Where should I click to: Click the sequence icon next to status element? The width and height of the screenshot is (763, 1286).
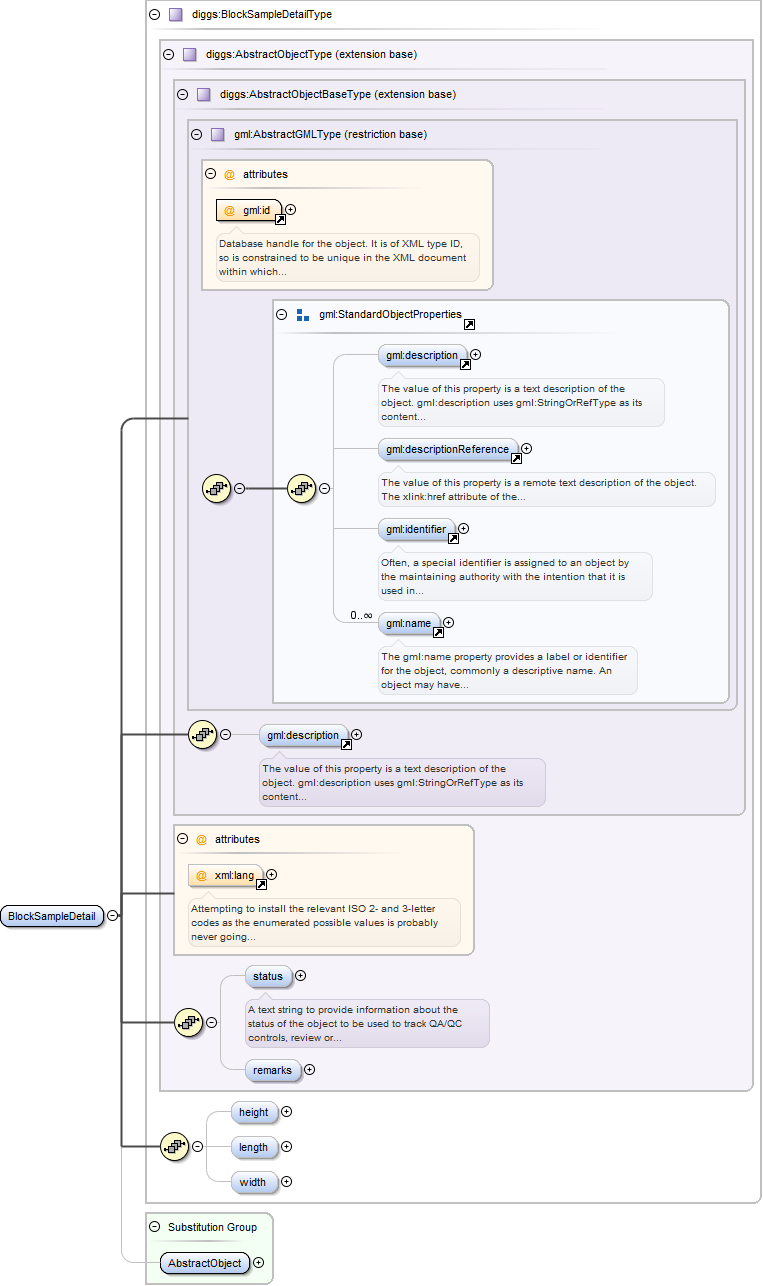pos(189,1022)
